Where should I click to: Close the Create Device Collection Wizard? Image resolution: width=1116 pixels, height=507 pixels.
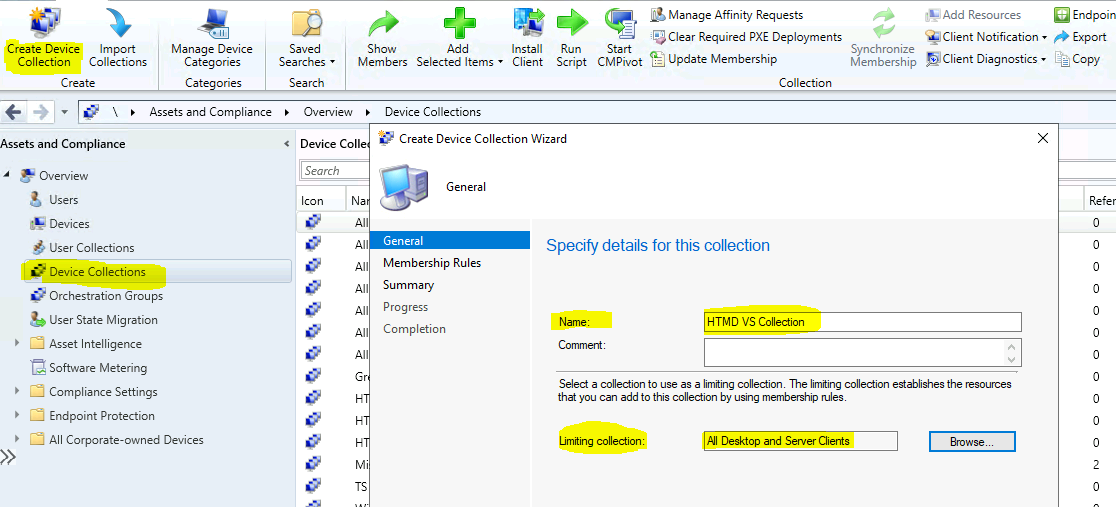[1043, 138]
